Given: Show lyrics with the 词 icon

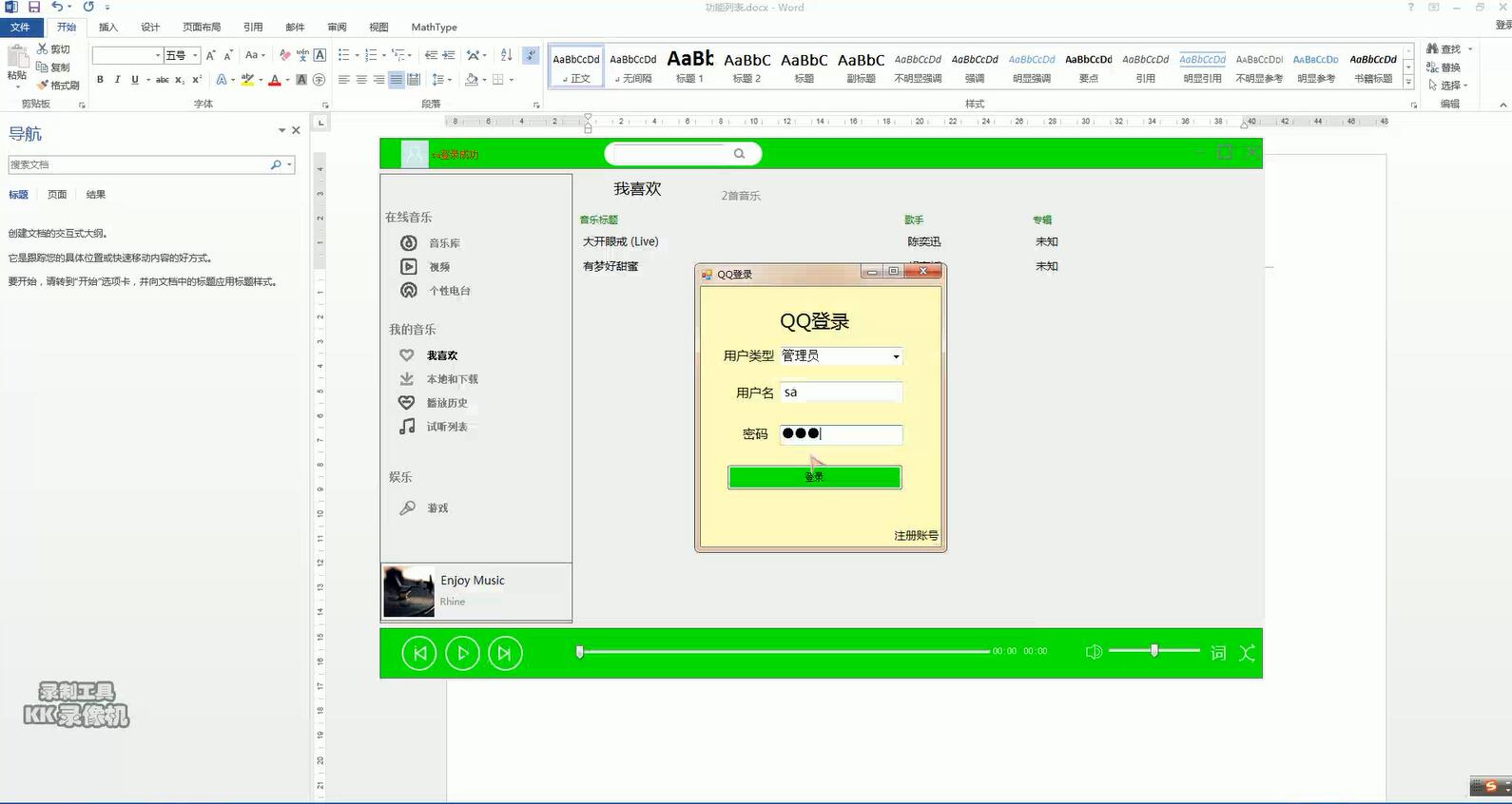Looking at the screenshot, I should [1218, 653].
